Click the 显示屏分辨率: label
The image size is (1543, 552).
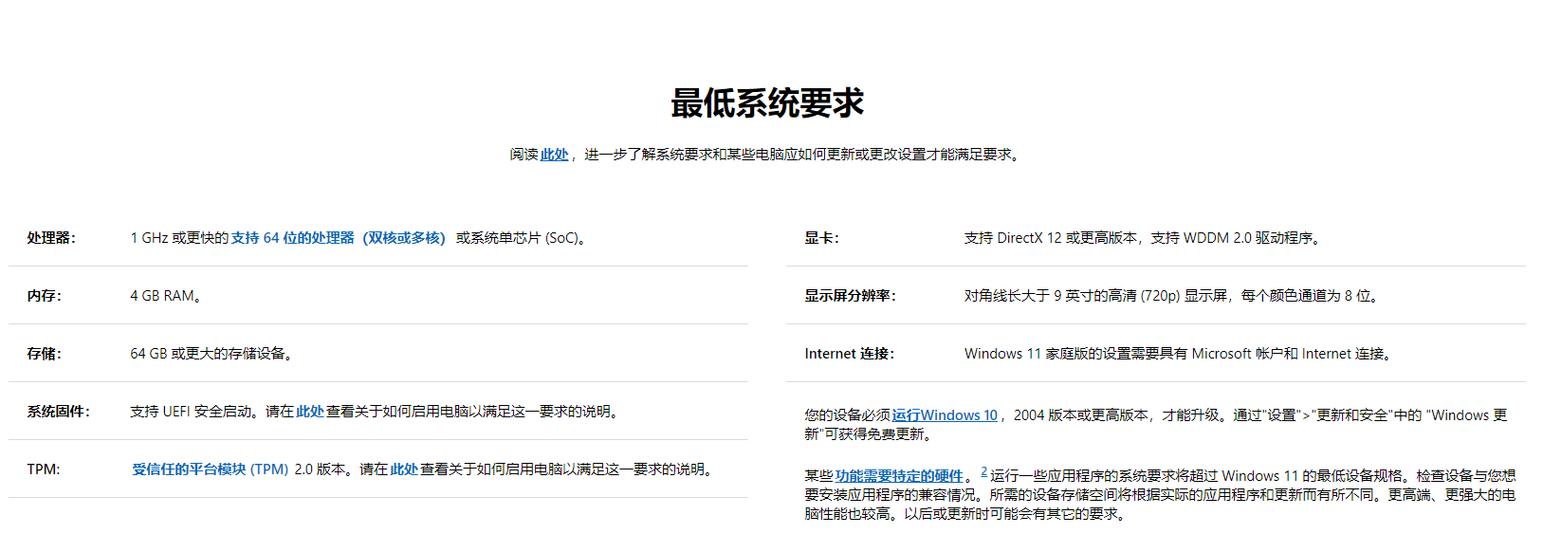click(x=850, y=296)
